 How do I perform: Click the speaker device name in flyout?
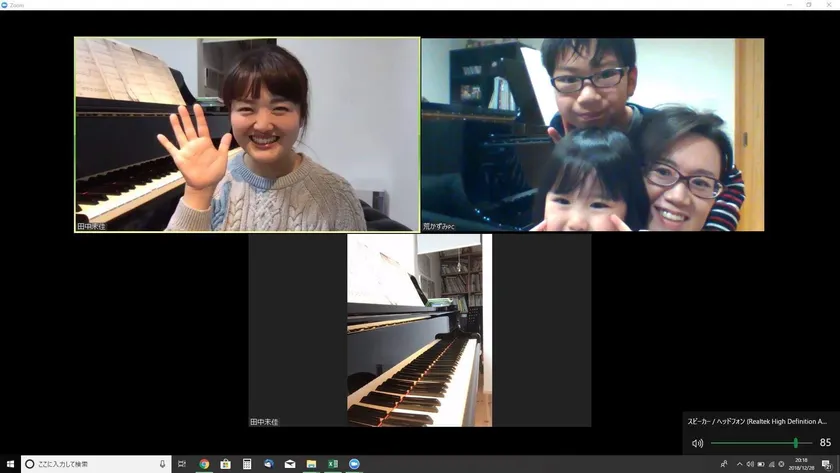point(757,422)
